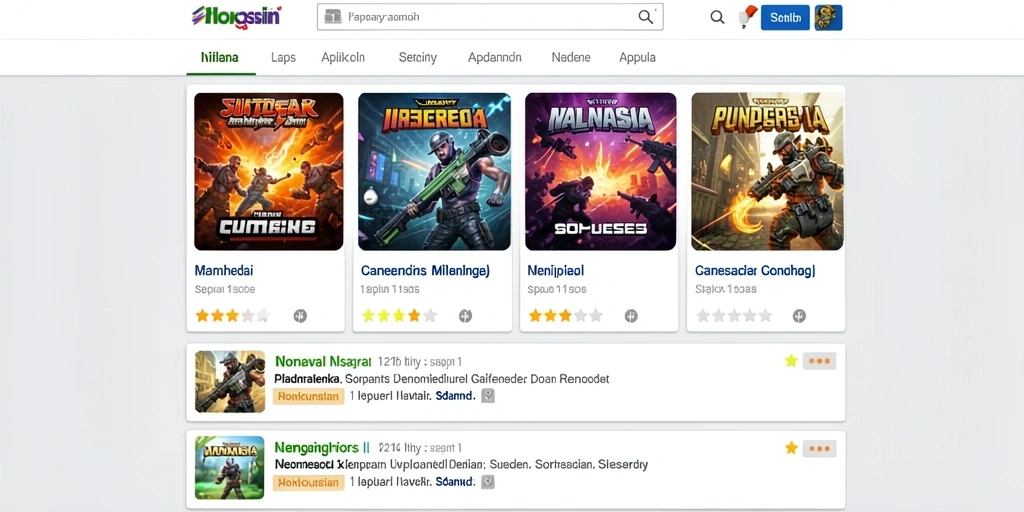Open the three-dot menu for Nonaval Nsagrai
Viewport: 1024px width, 512px height.
click(819, 361)
